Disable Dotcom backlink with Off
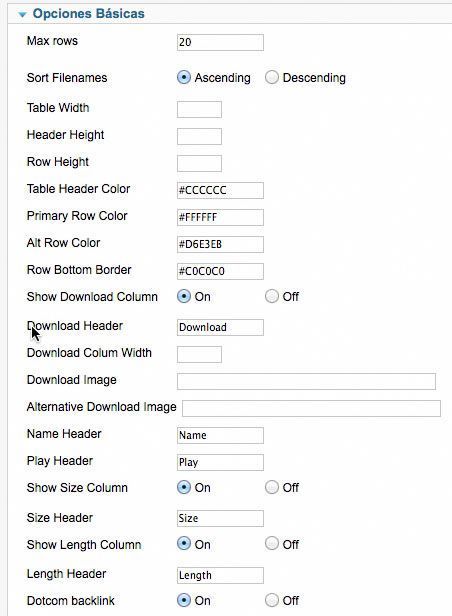 [272, 600]
